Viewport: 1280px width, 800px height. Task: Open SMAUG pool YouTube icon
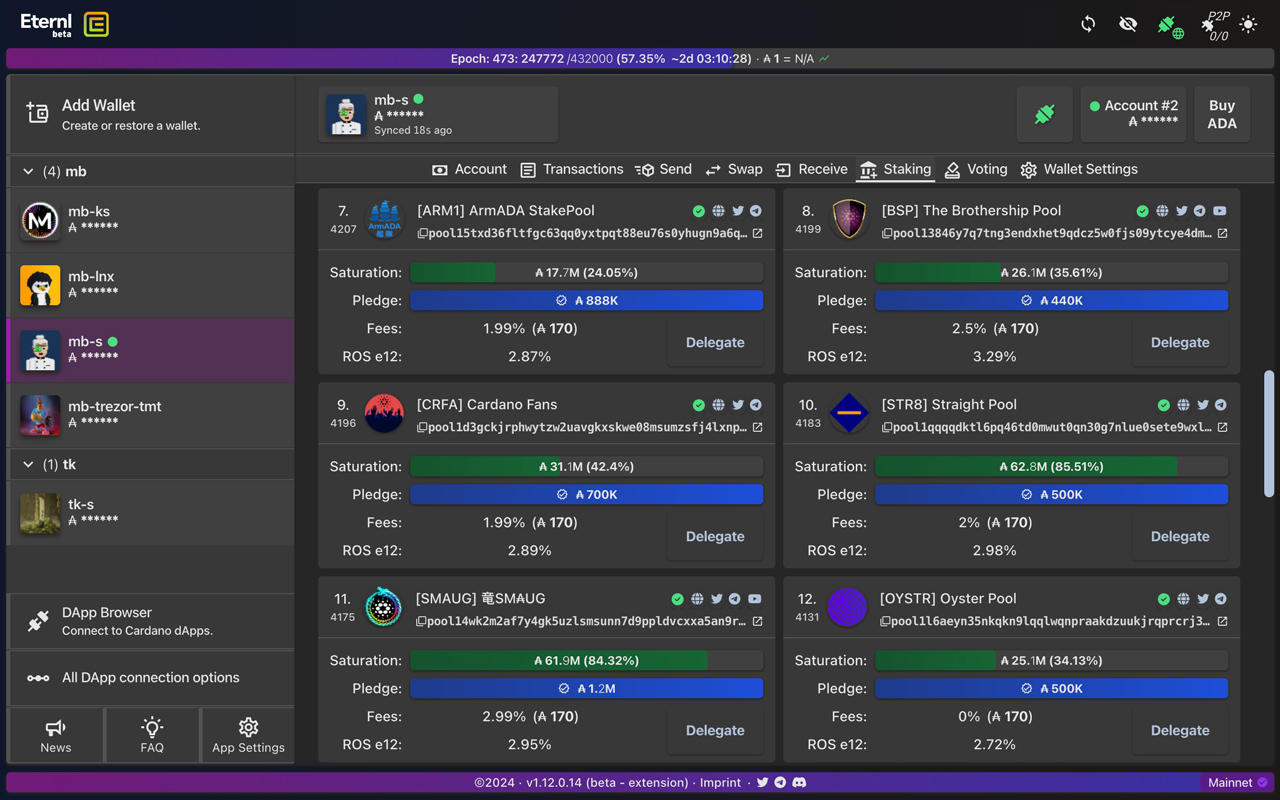pyautogui.click(x=755, y=599)
